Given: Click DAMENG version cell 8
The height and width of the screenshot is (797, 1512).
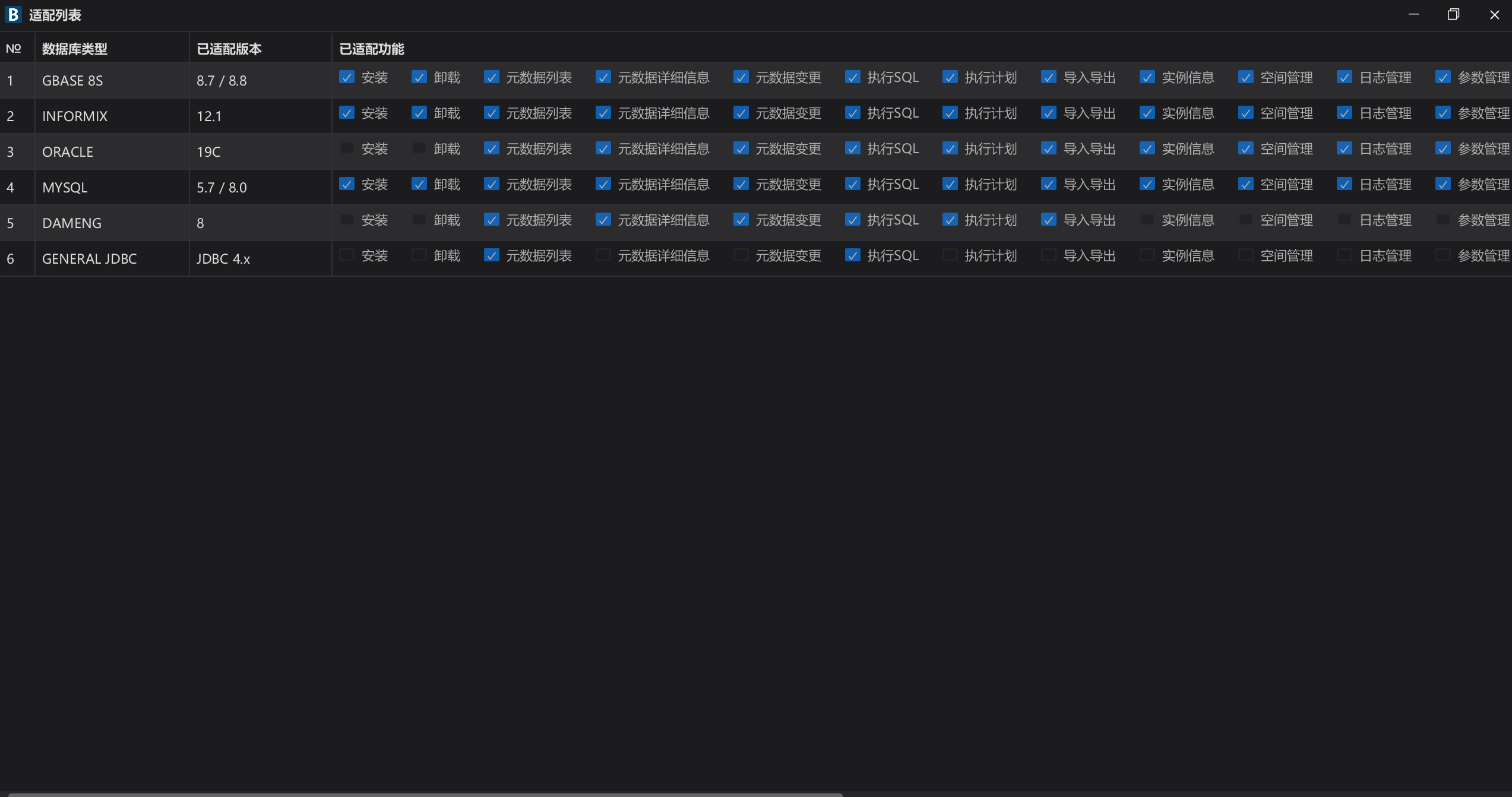Looking at the screenshot, I should point(261,223).
